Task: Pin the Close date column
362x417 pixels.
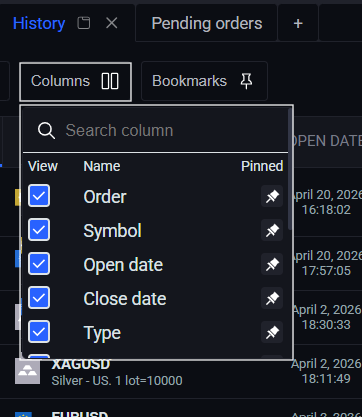Action: point(272,298)
